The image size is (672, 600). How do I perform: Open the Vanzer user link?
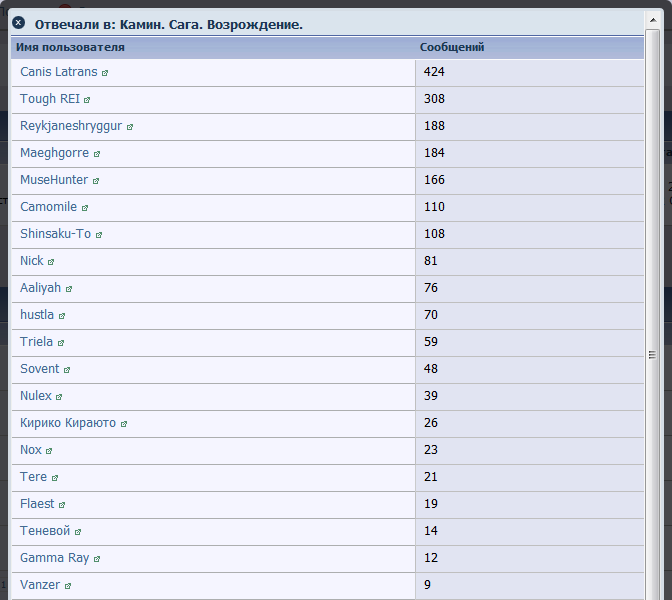coord(40,585)
